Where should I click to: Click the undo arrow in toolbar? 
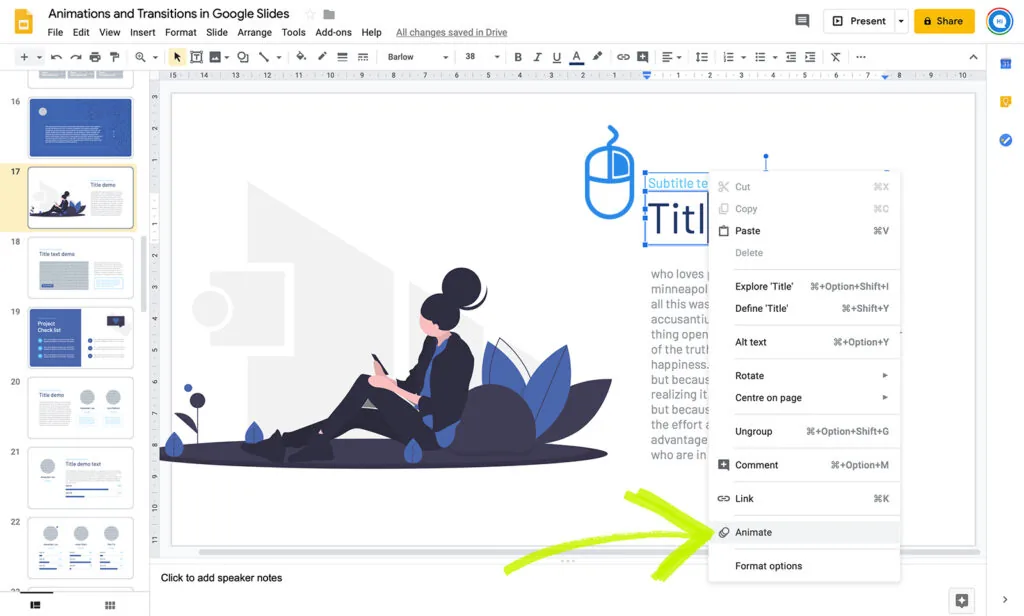[x=56, y=57]
